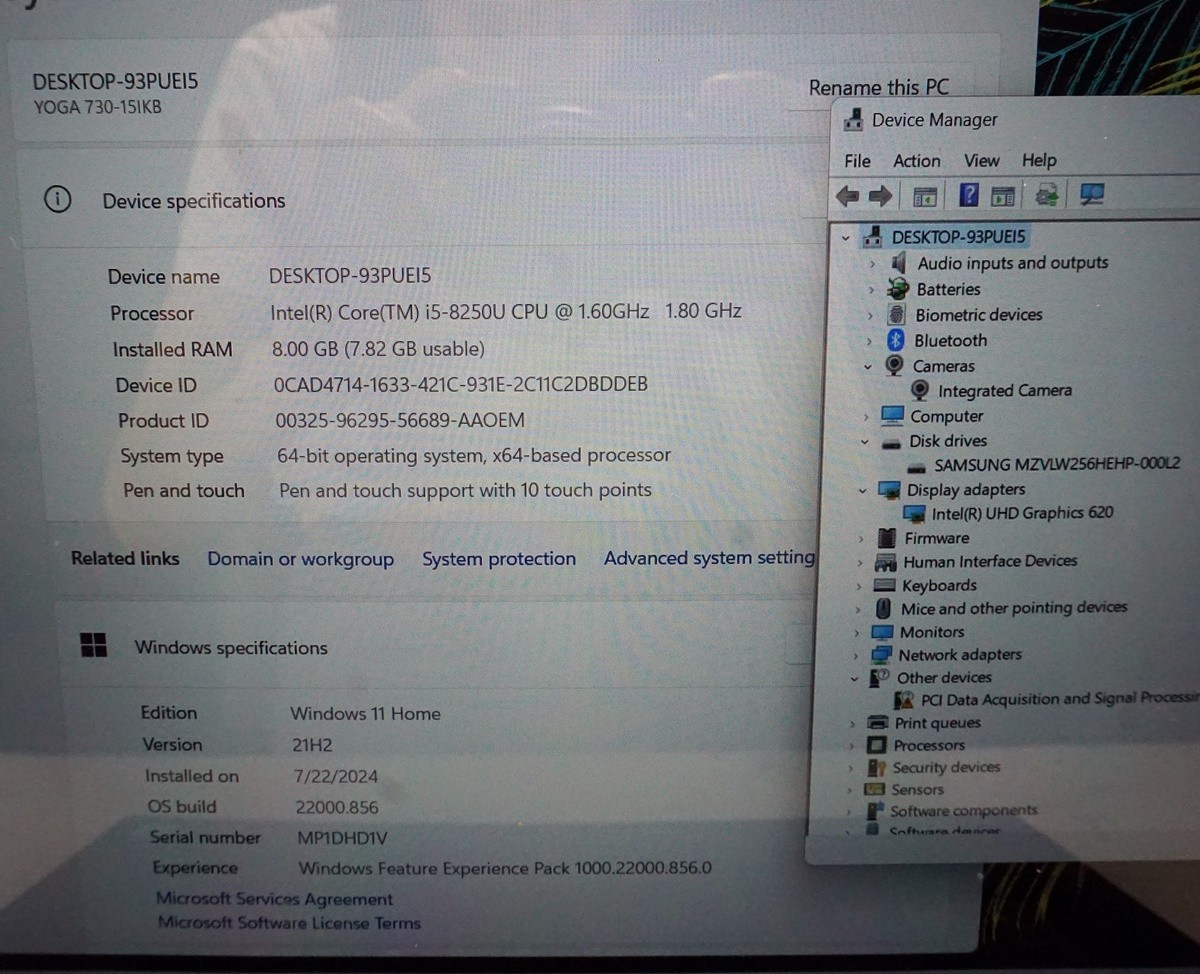Click the Rename this PC button

coord(879,87)
